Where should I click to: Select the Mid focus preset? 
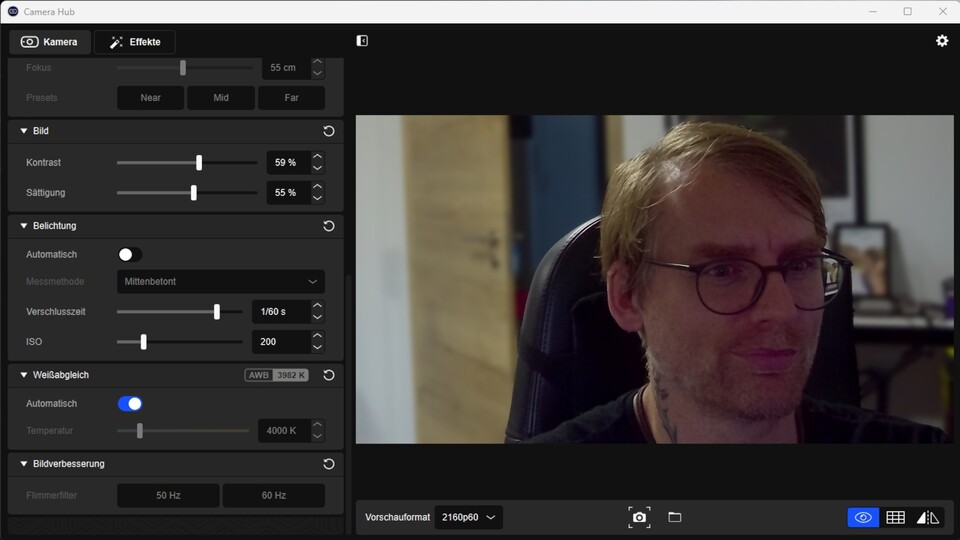(221, 98)
